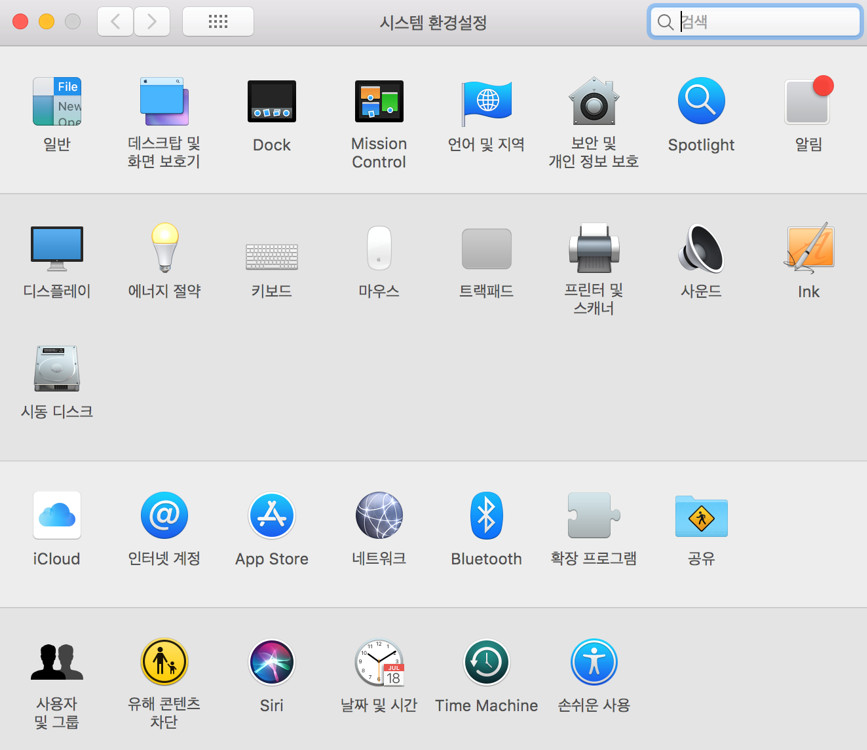867x750 pixels.
Task: Click the back navigation arrow
Action: point(115,22)
